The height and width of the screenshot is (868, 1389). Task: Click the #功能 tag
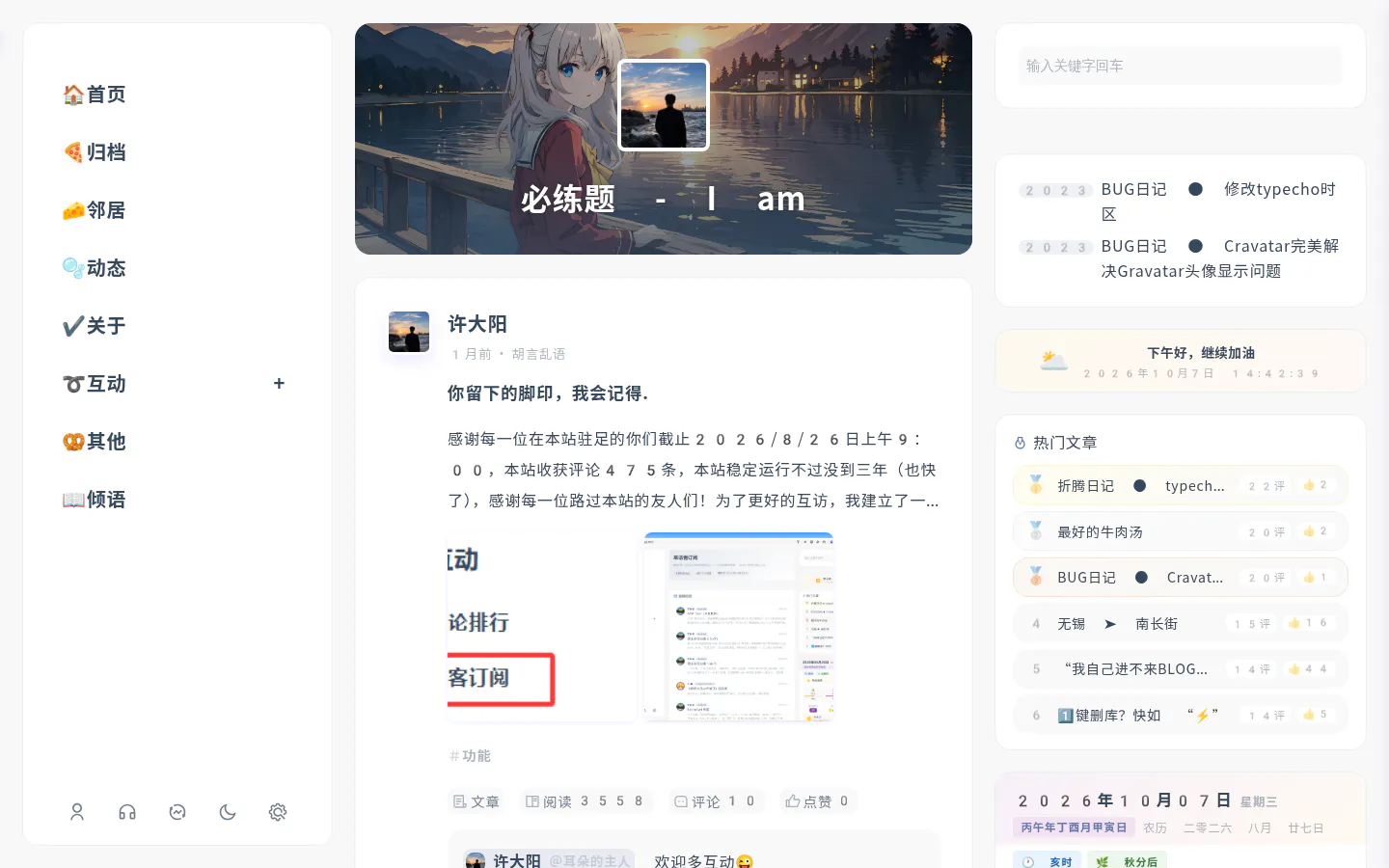(471, 756)
